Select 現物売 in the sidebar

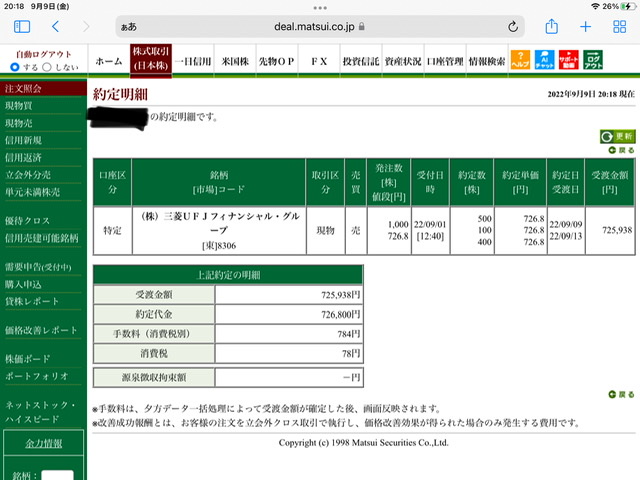pyautogui.click(x=19, y=123)
